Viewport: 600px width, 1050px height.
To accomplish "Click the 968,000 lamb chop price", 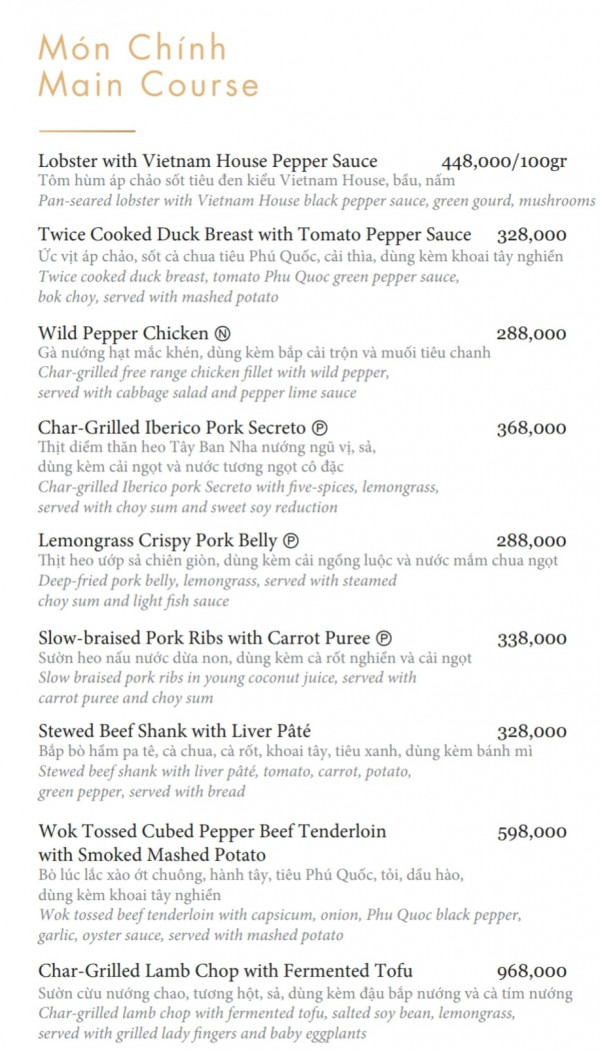I will (x=531, y=971).
